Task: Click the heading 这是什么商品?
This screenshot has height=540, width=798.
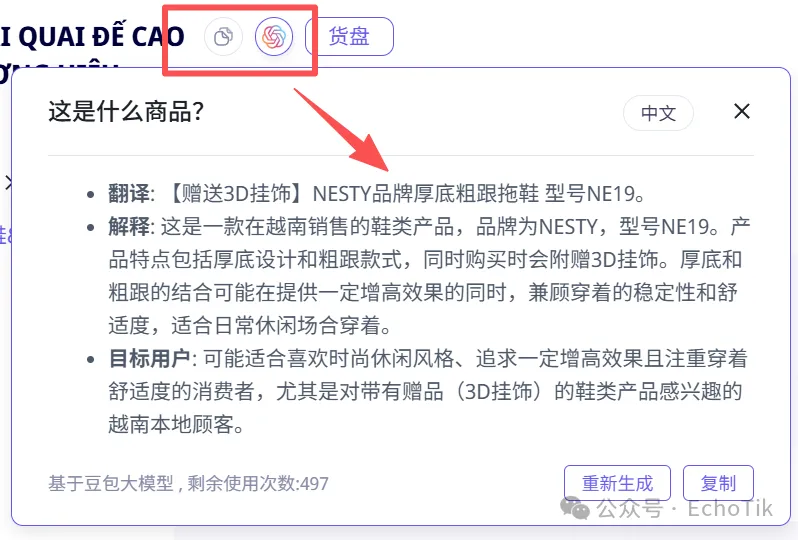Action: click(126, 111)
